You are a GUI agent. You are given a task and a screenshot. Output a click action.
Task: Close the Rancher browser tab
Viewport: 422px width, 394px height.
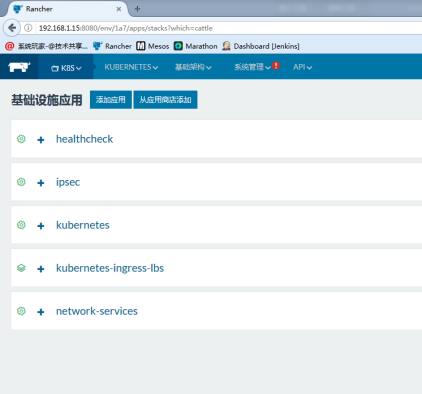tap(119, 9)
